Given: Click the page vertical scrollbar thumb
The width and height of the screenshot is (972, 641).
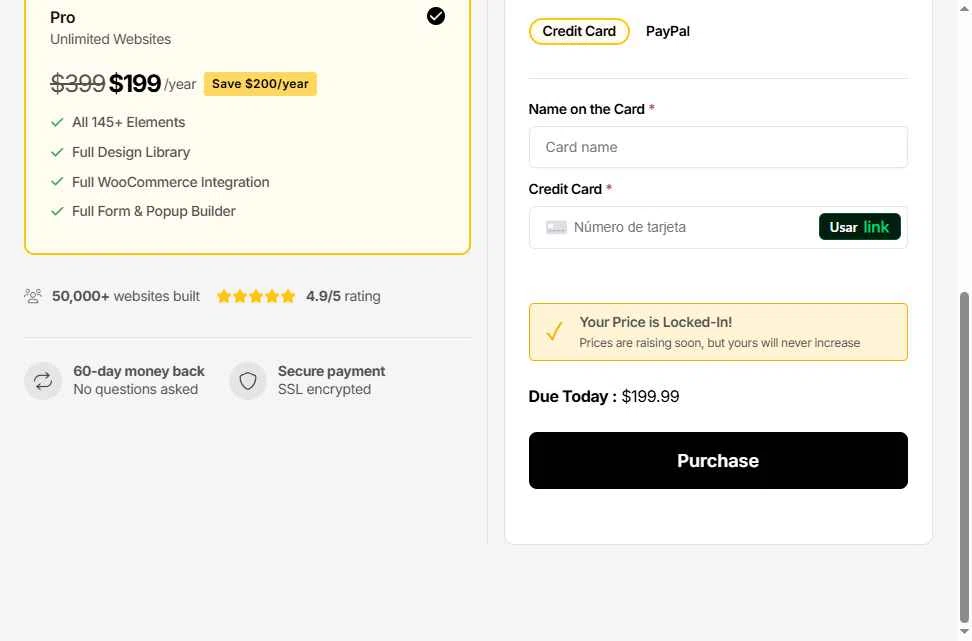Looking at the screenshot, I should tap(964, 457).
